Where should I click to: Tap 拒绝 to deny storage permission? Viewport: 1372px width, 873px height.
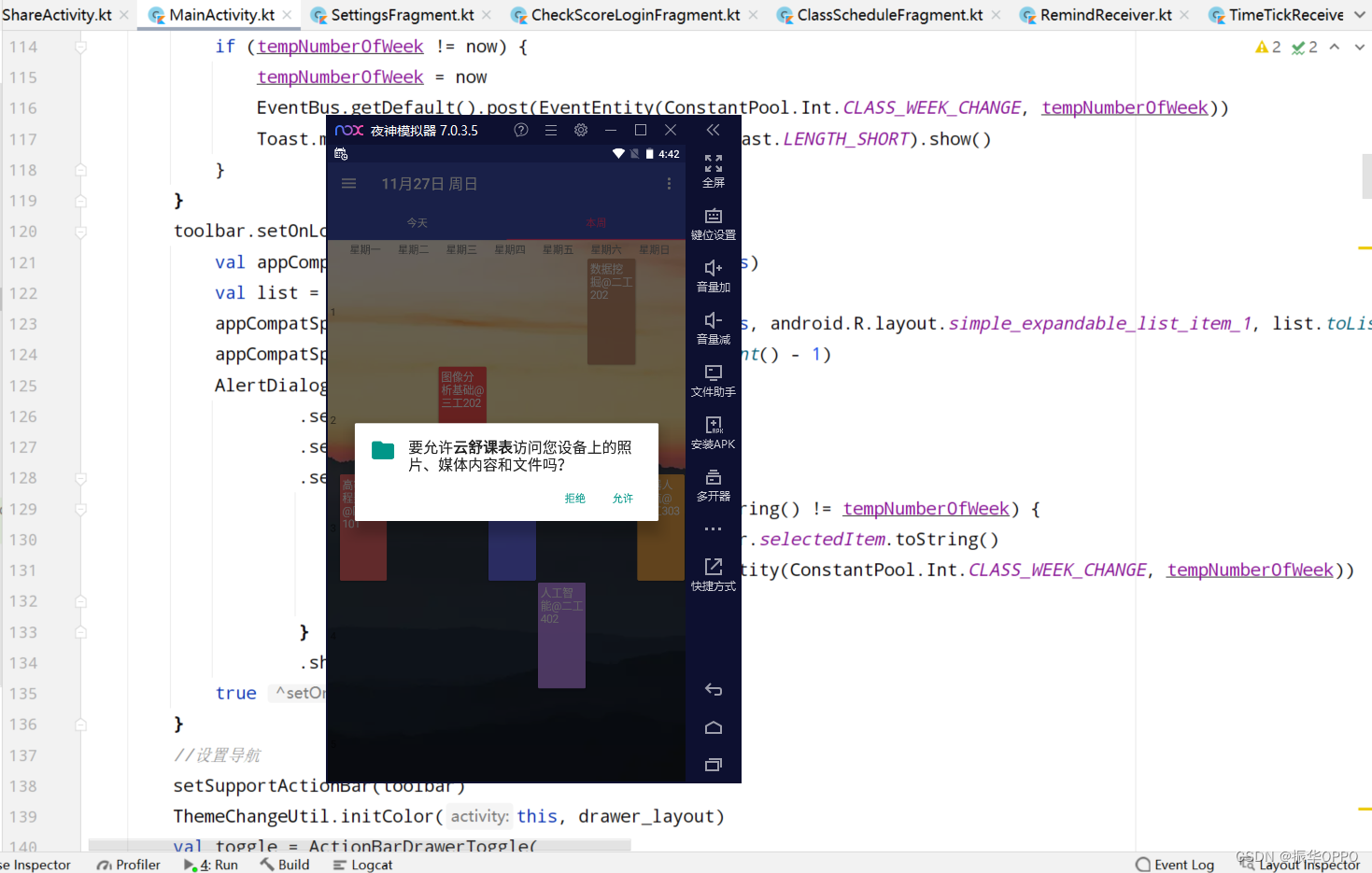point(575,499)
